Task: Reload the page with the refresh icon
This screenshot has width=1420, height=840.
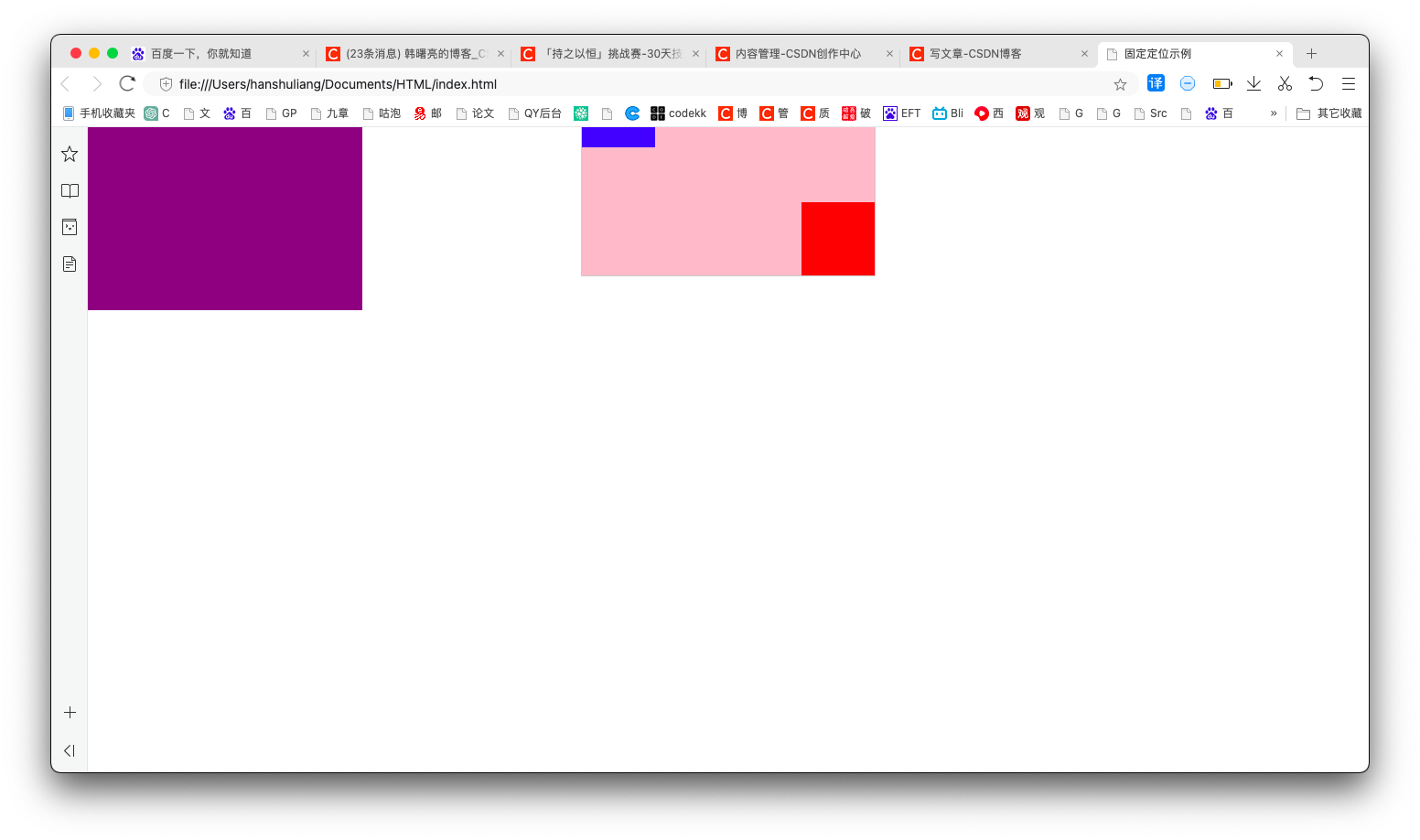Action: [127, 83]
